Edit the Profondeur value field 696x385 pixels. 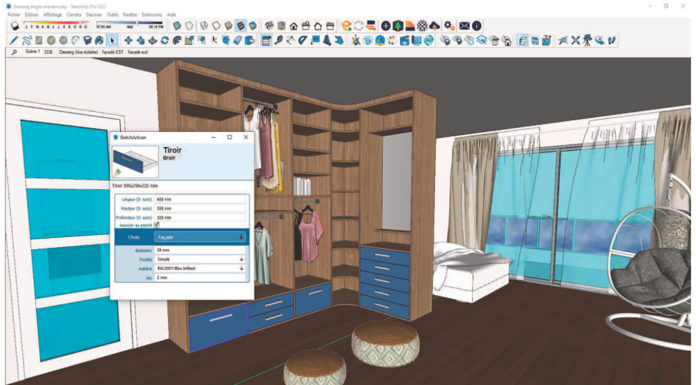pos(200,218)
